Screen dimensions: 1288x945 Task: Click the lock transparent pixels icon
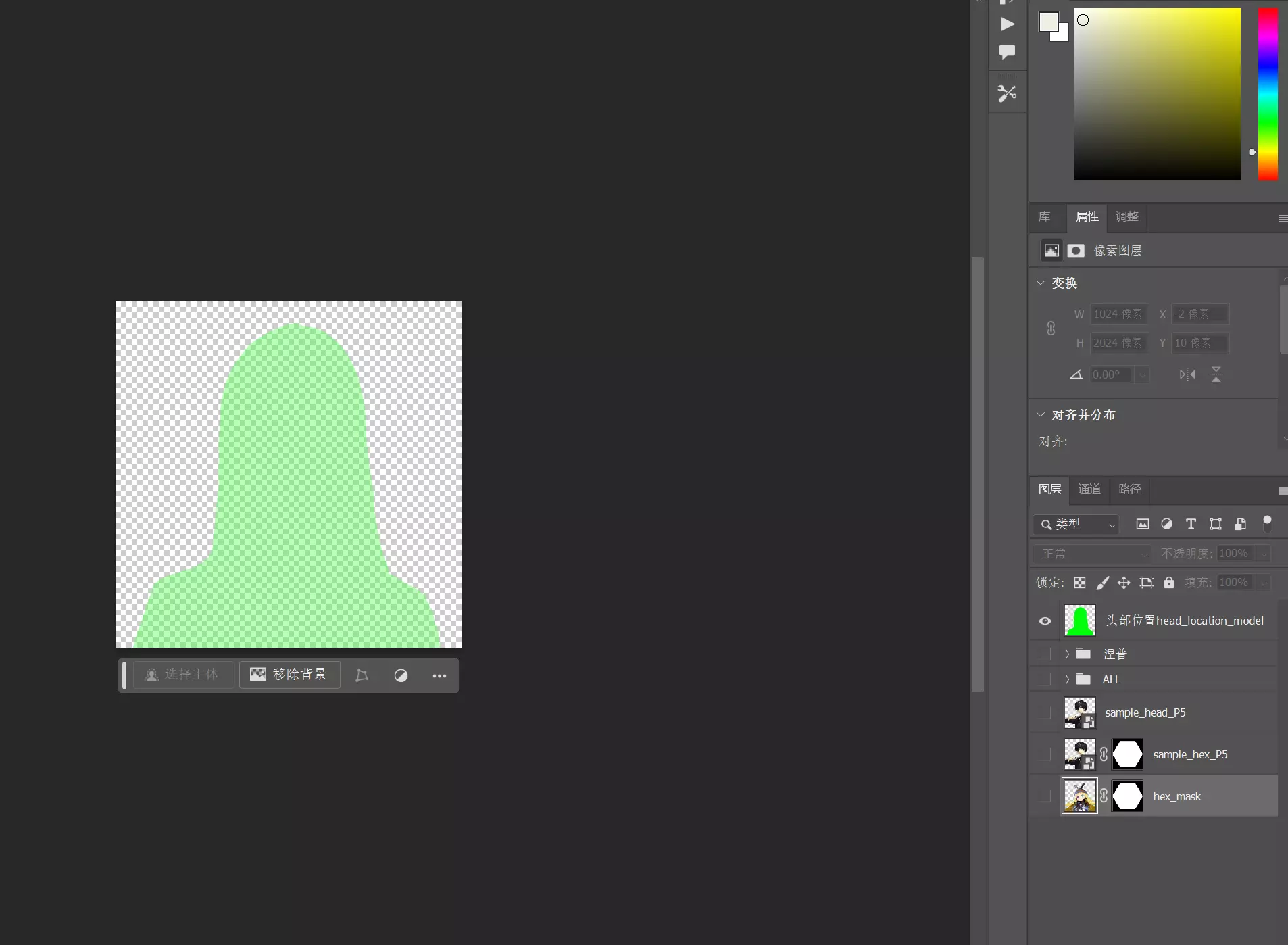coord(1080,583)
